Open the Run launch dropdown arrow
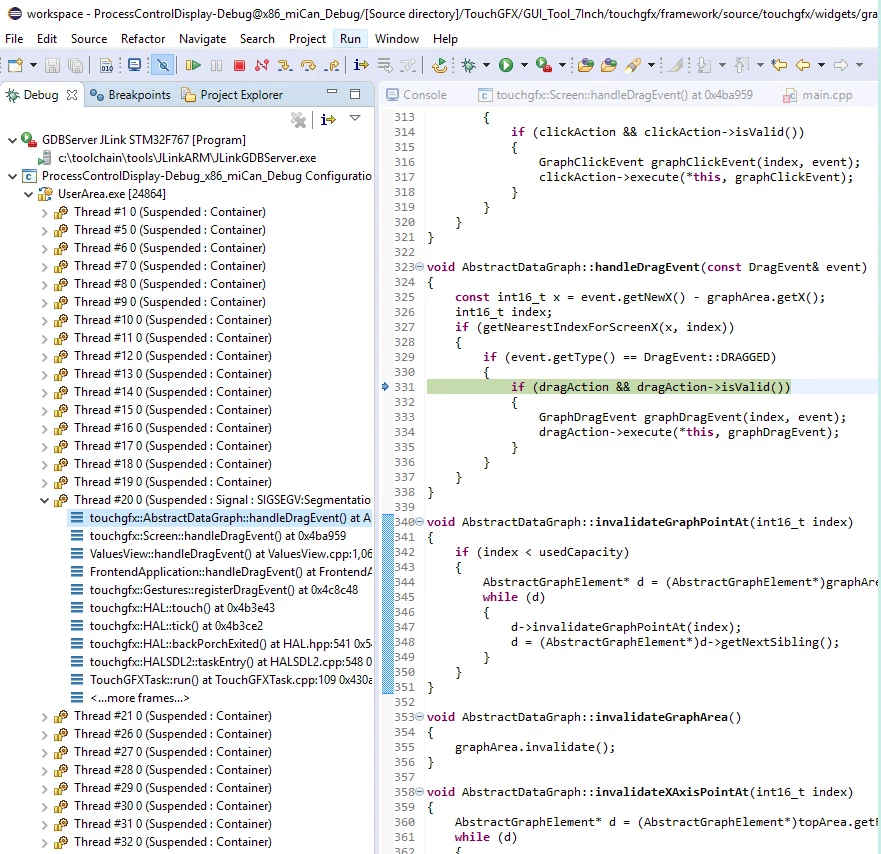The height and width of the screenshot is (854, 881). tap(524, 65)
